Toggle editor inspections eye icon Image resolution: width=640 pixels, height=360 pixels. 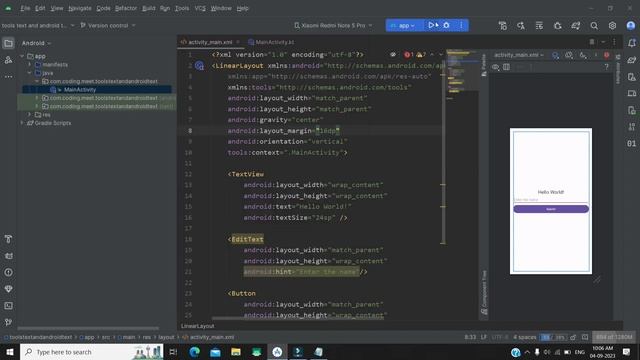(393, 55)
